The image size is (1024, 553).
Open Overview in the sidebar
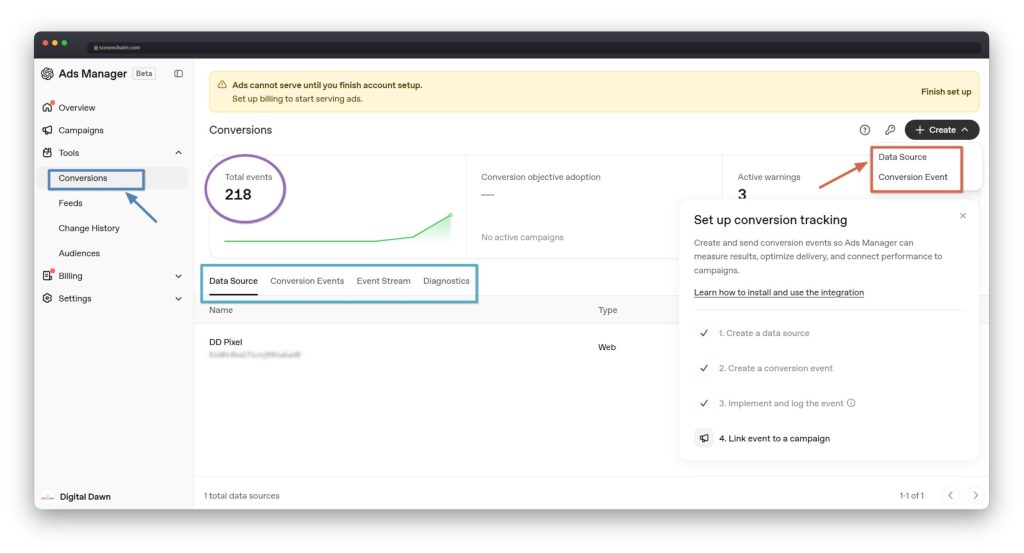point(76,108)
